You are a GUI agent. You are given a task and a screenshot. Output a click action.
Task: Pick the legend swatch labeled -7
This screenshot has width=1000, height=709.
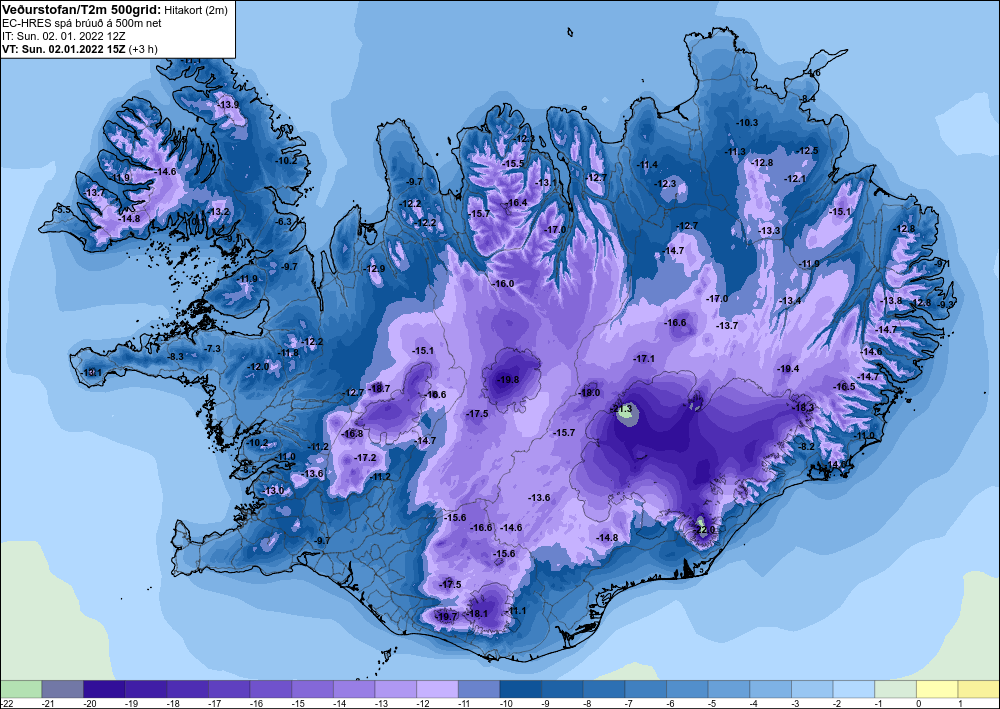645,689
